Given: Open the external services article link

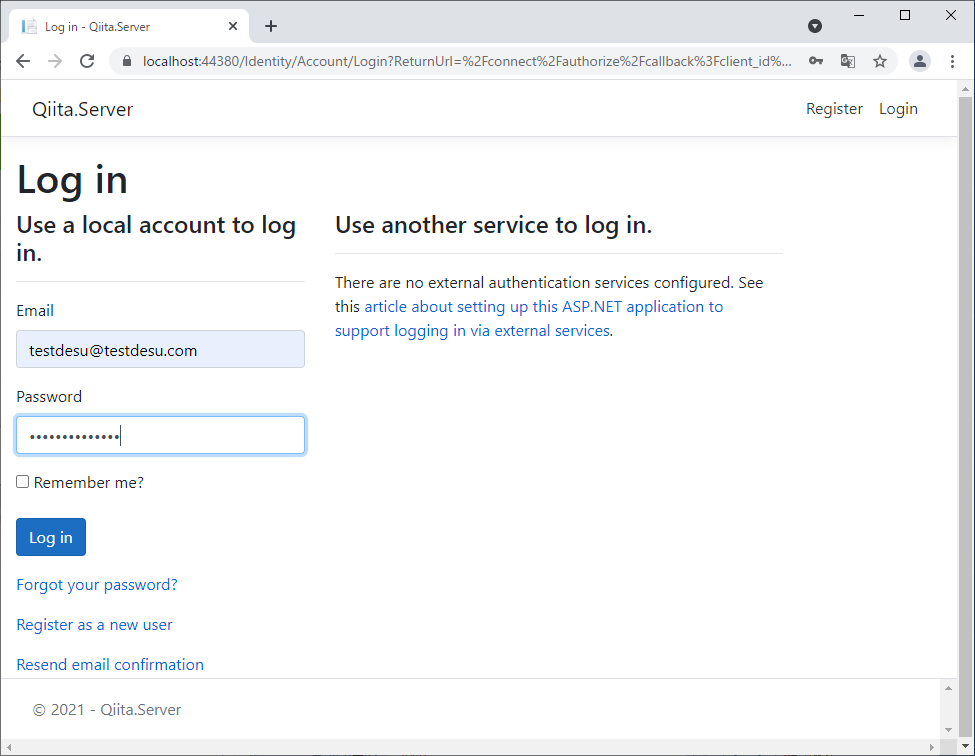Looking at the screenshot, I should (529, 318).
